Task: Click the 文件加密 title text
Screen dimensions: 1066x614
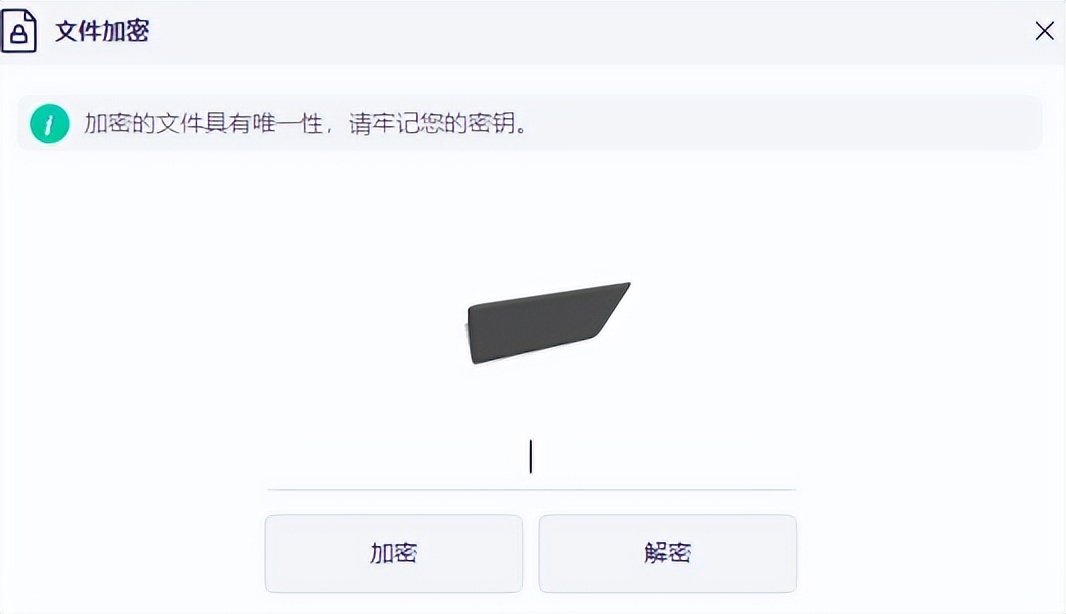Action: click(x=102, y=31)
